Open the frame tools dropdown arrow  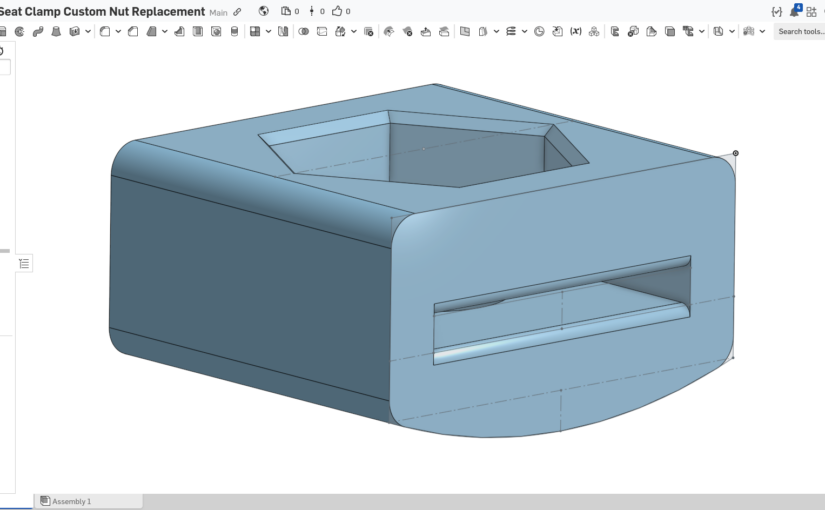click(732, 32)
